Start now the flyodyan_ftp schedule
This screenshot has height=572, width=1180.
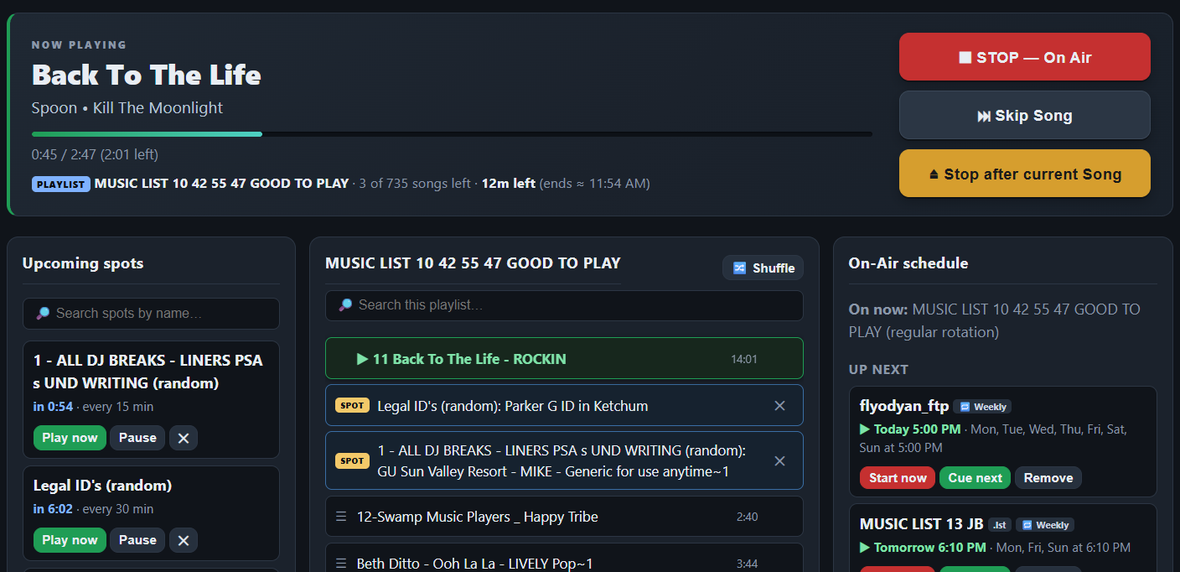click(897, 478)
